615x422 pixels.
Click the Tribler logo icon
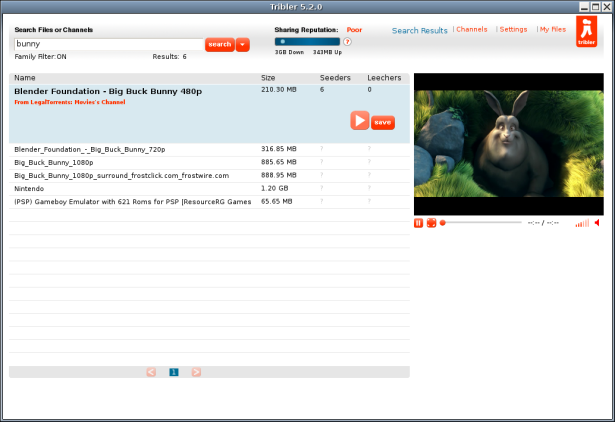point(586,31)
